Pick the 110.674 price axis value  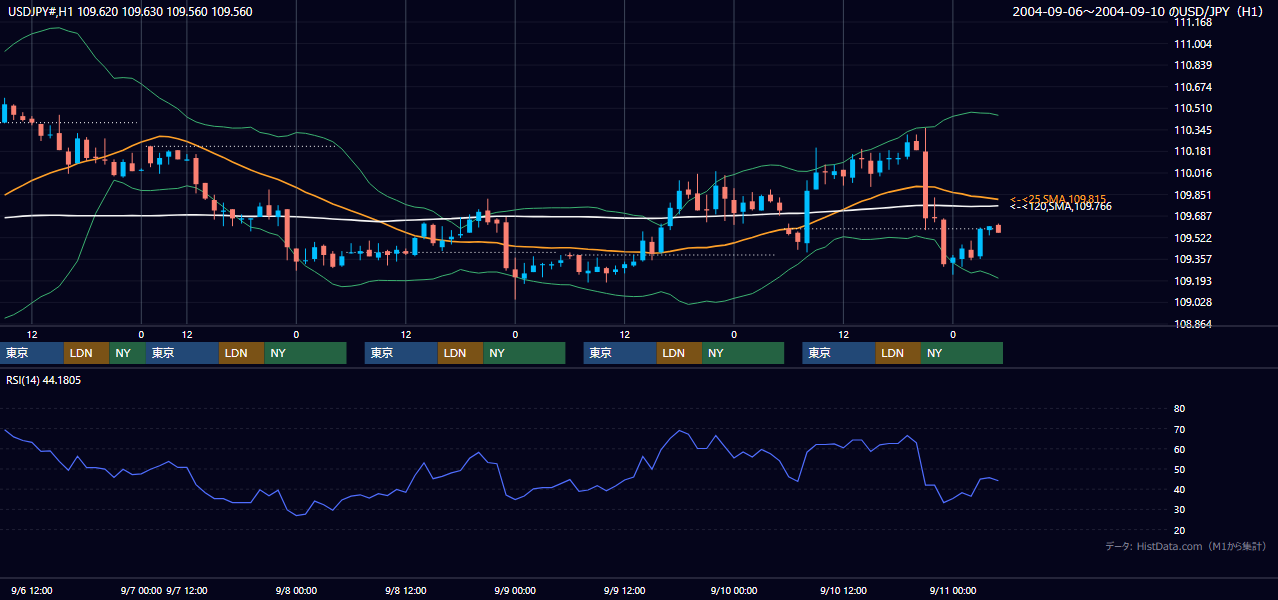pyautogui.click(x=1192, y=87)
